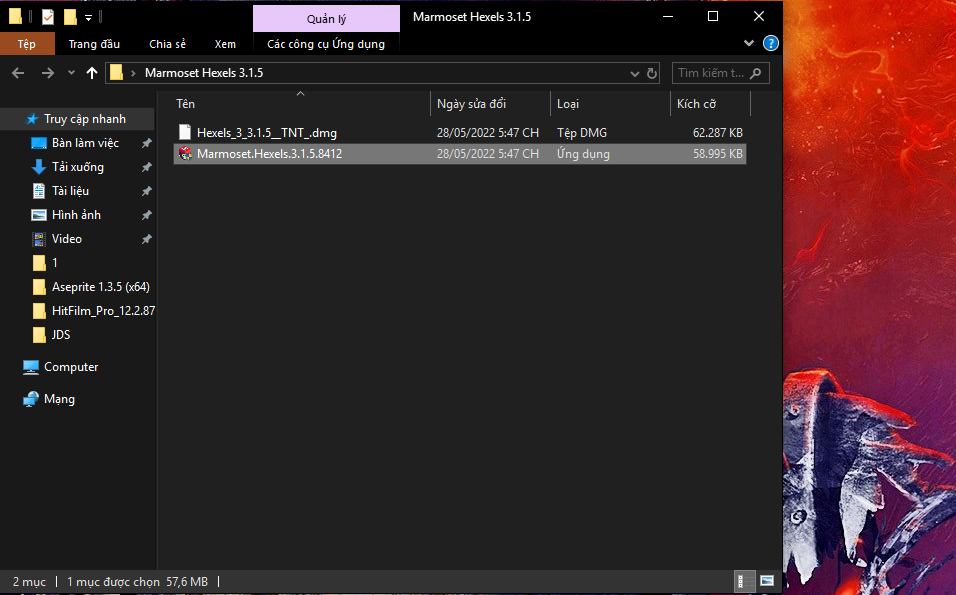This screenshot has height=595, width=956.
Task: Click the search magnifier icon
Action: (755, 73)
